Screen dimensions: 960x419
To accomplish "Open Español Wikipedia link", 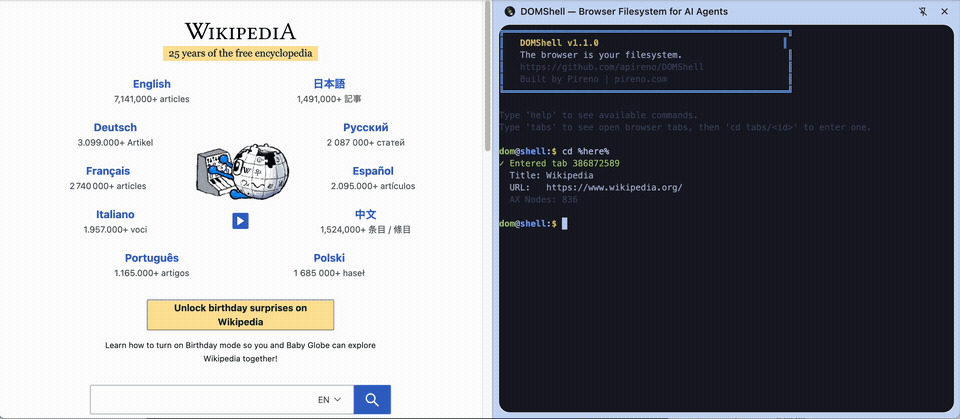I will [x=373, y=171].
